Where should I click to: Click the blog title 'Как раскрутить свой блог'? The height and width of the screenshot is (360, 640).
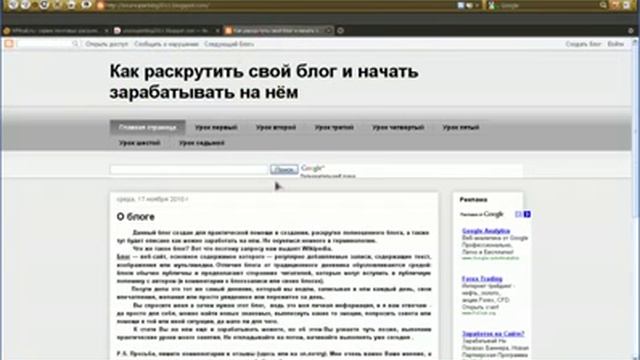(x=264, y=82)
